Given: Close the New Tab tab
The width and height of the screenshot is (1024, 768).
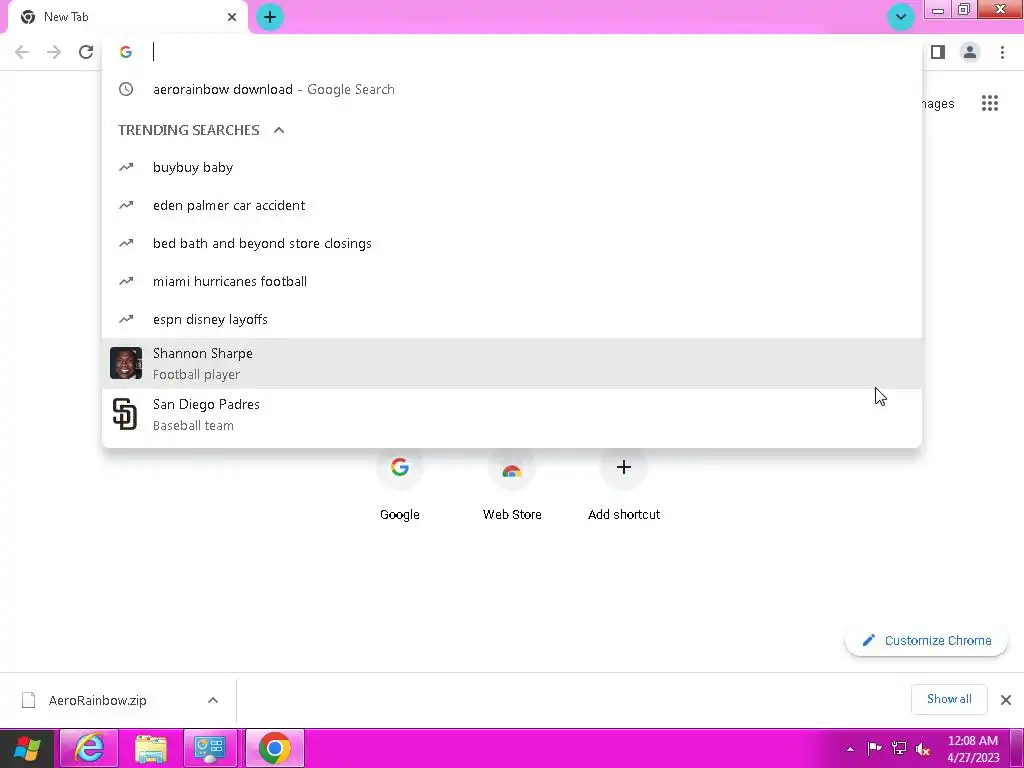Looking at the screenshot, I should (232, 17).
